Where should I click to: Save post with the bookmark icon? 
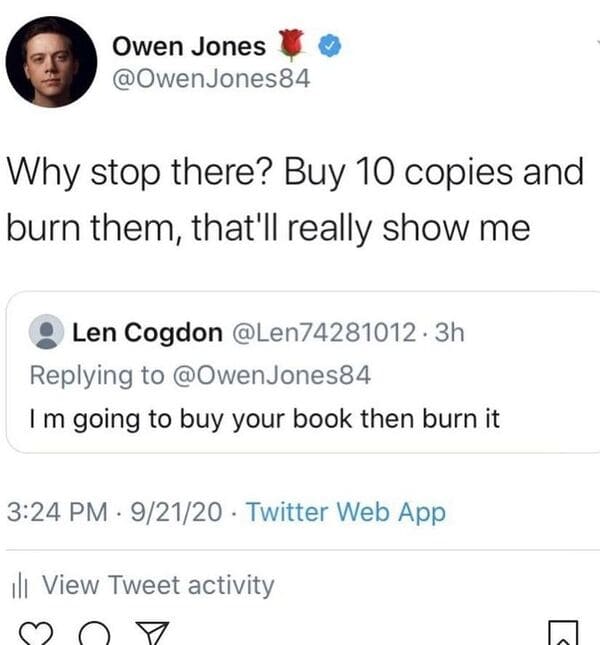pos(563,633)
